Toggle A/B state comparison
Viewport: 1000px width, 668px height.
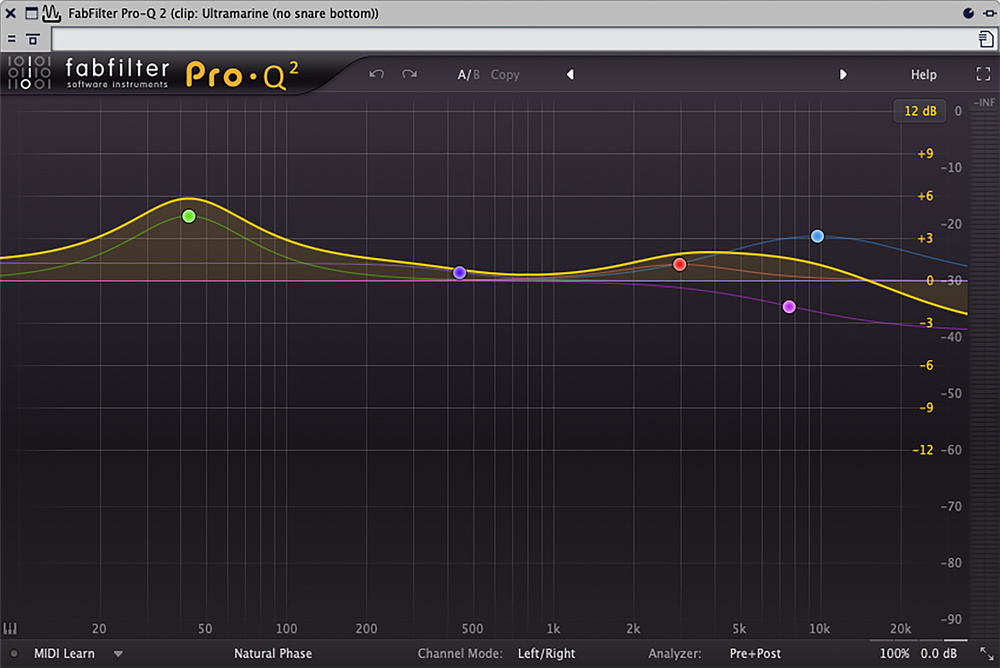coord(468,74)
